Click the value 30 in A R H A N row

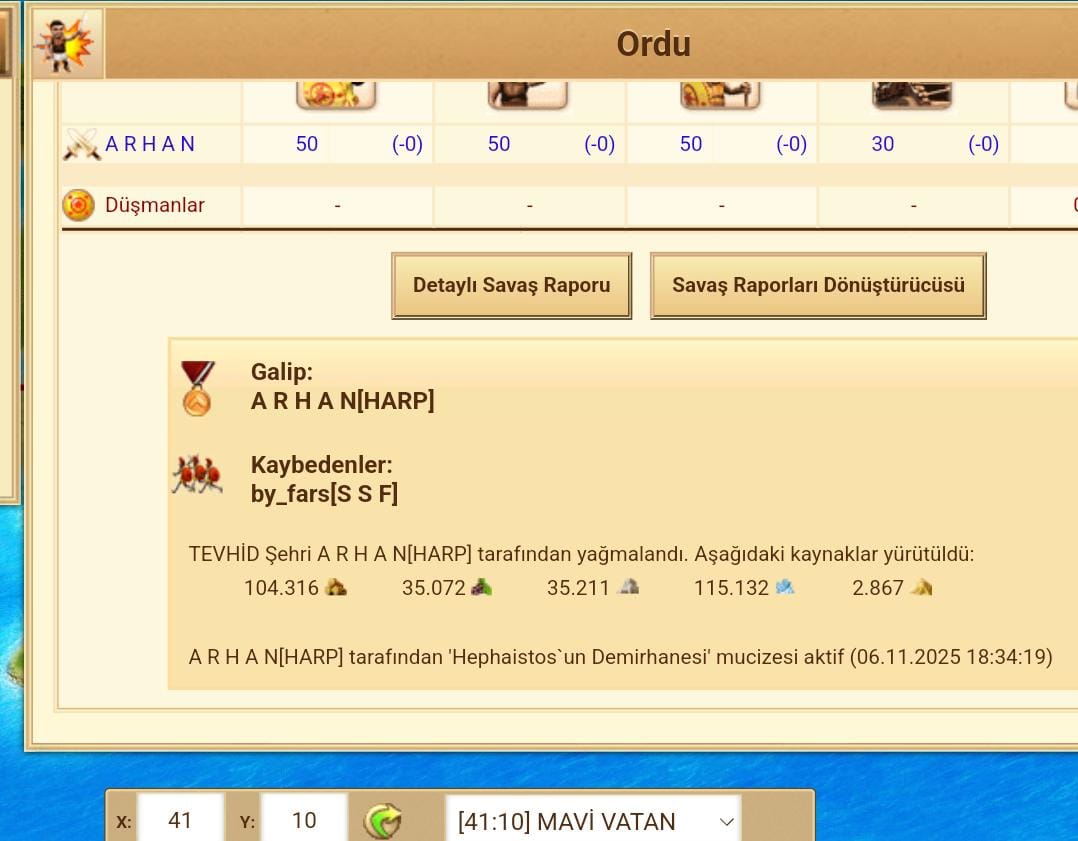pos(883,144)
